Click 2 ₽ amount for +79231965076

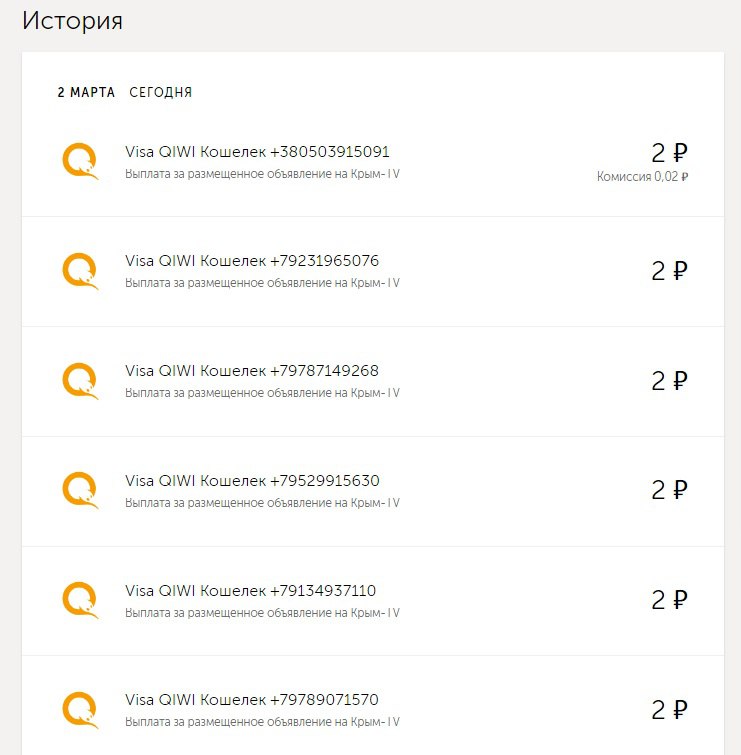pyautogui.click(x=670, y=271)
